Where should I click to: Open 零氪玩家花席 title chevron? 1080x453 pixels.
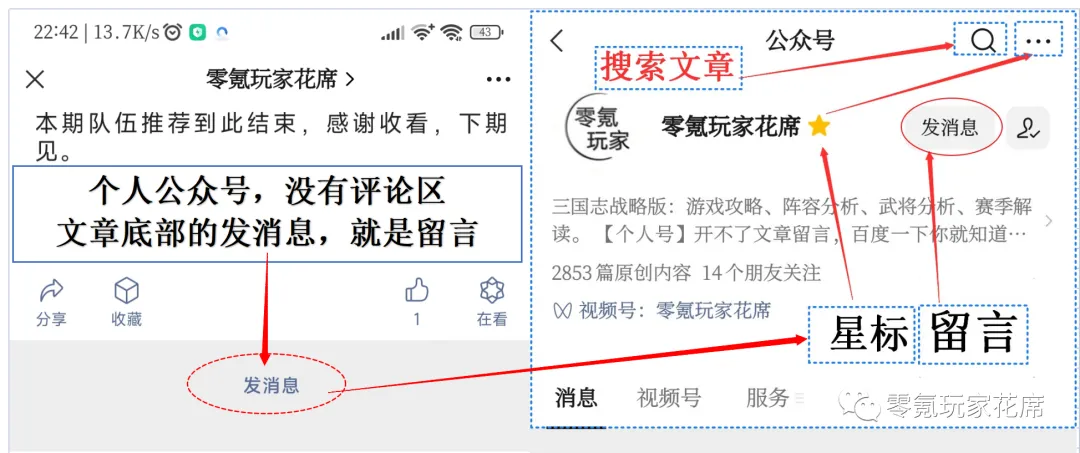point(349,80)
